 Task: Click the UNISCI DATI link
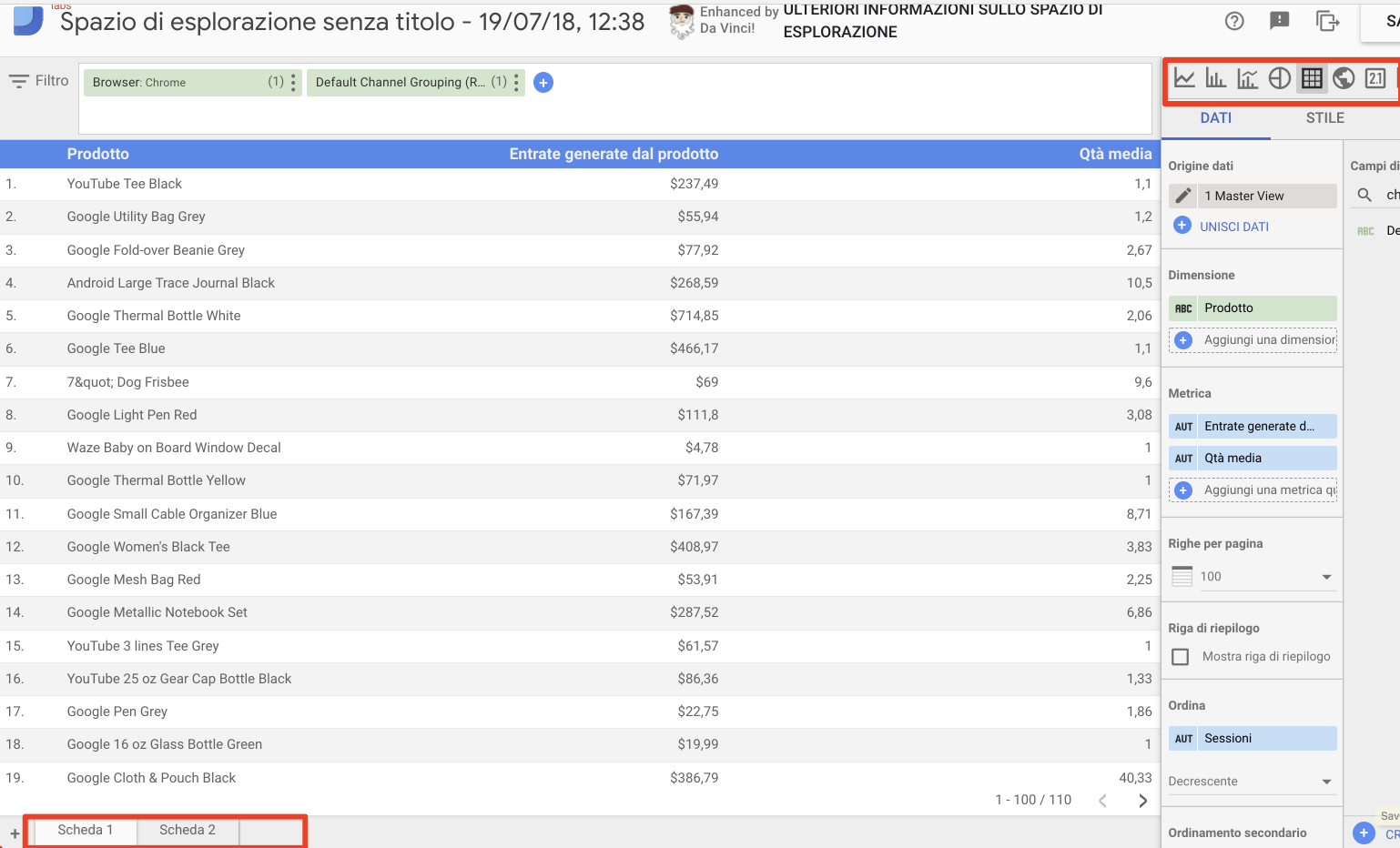click(x=1233, y=226)
